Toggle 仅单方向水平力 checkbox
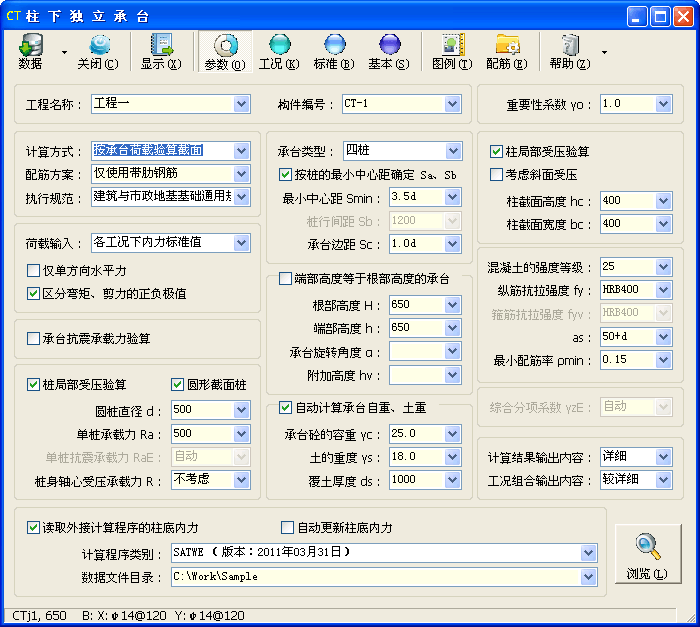The image size is (700, 627). [34, 271]
